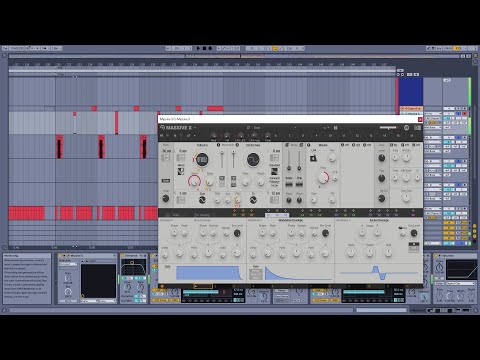Open oscillator 2 wavetable display
The width and height of the screenshot is (480, 360).
253,160
